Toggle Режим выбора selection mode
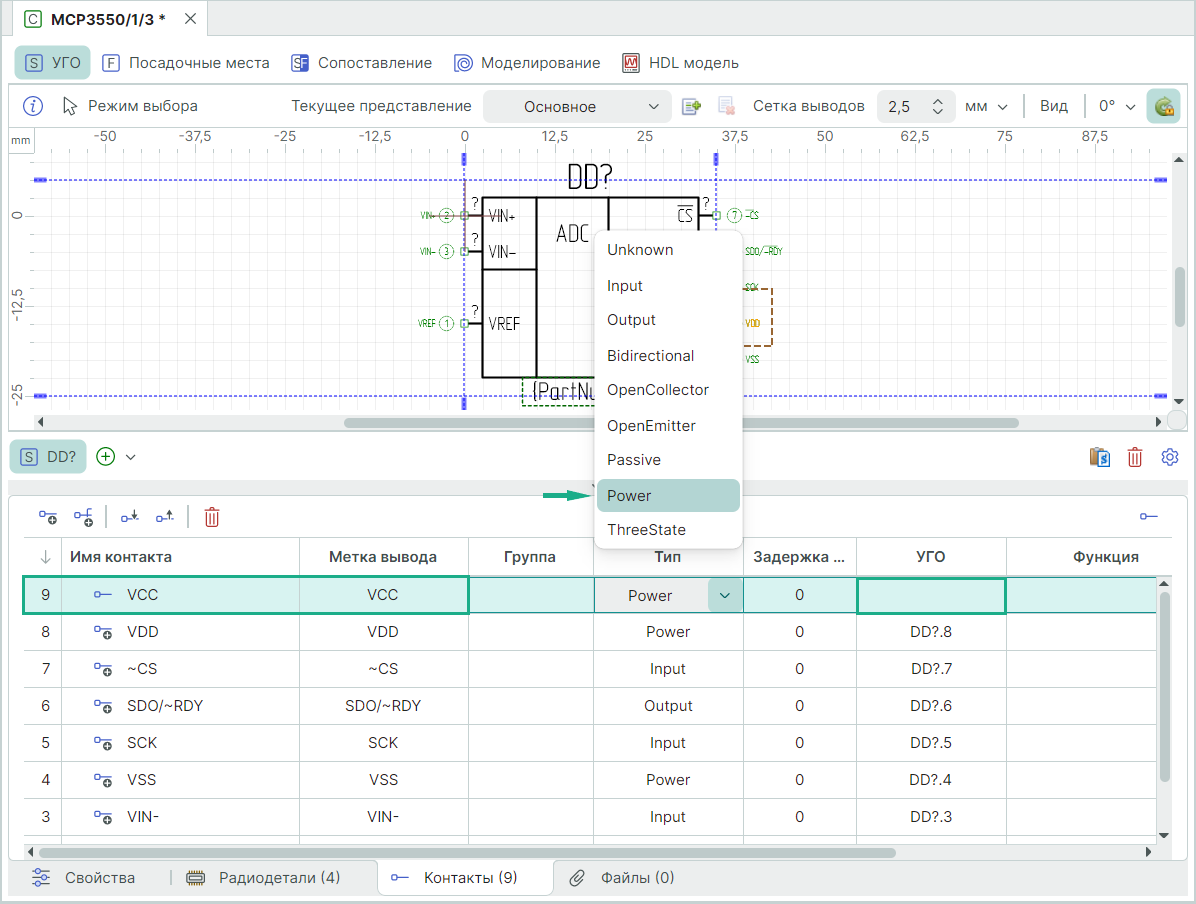 click(x=130, y=106)
